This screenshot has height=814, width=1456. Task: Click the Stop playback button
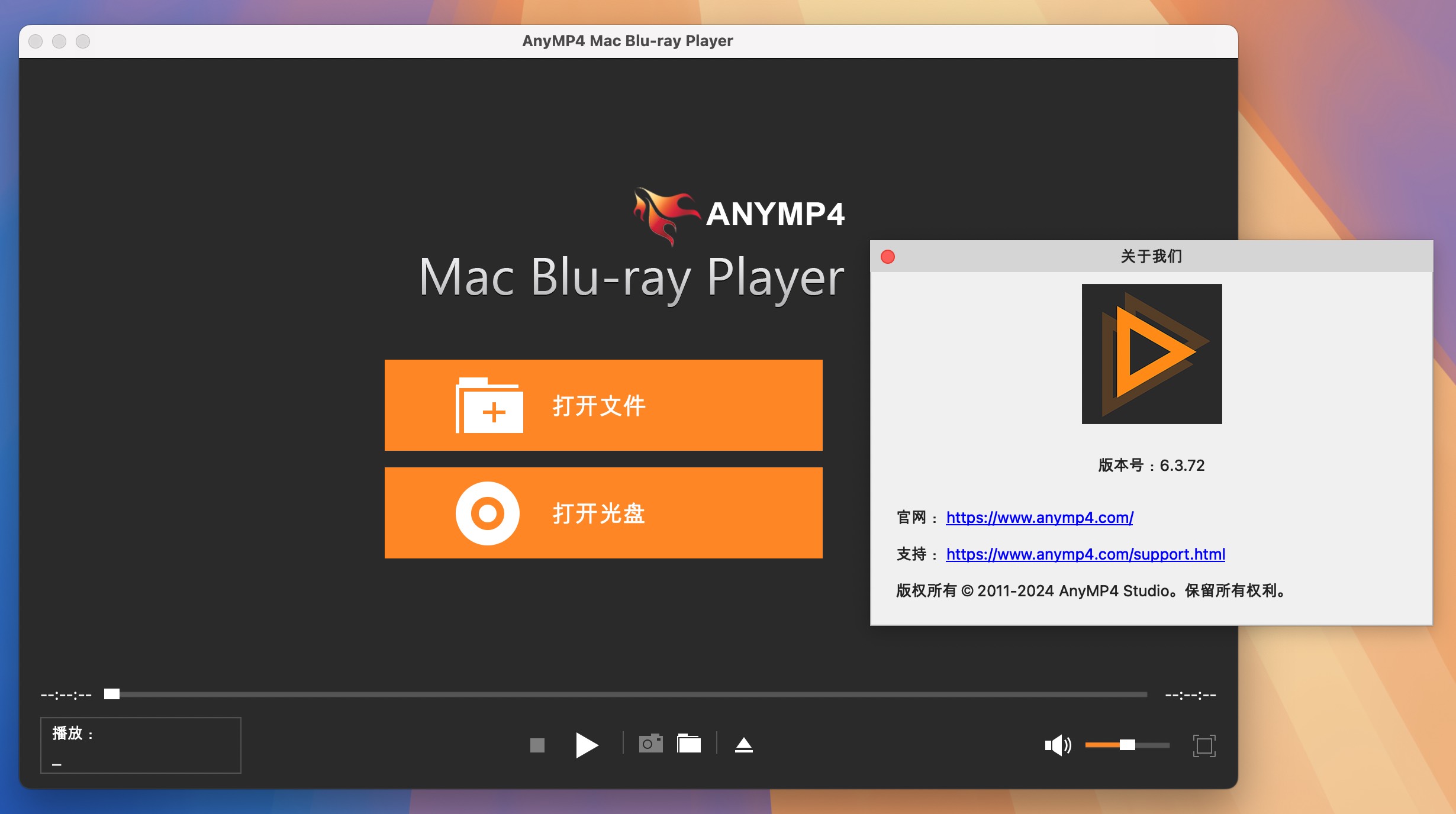point(537,745)
